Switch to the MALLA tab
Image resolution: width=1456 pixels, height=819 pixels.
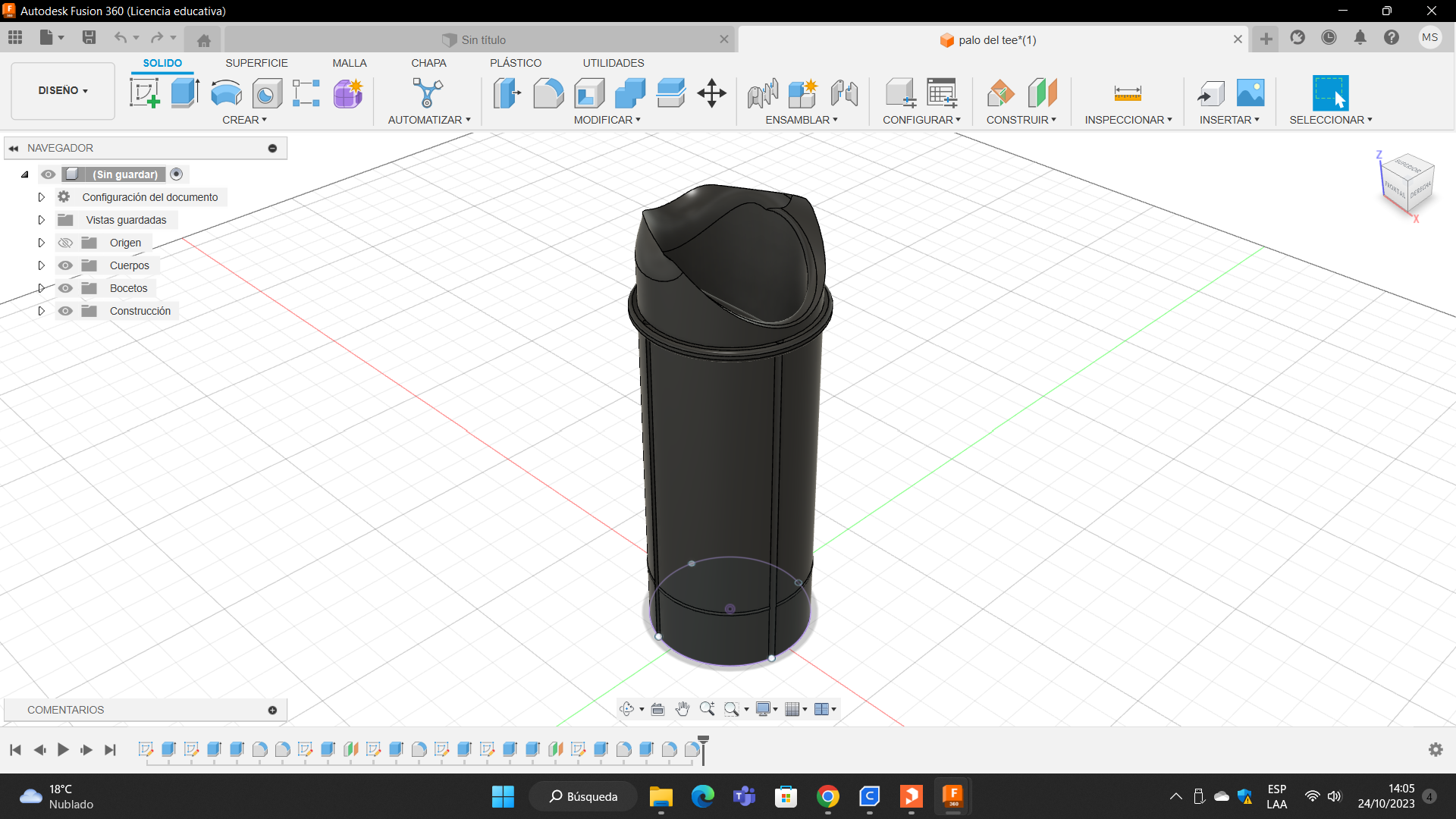coord(349,63)
